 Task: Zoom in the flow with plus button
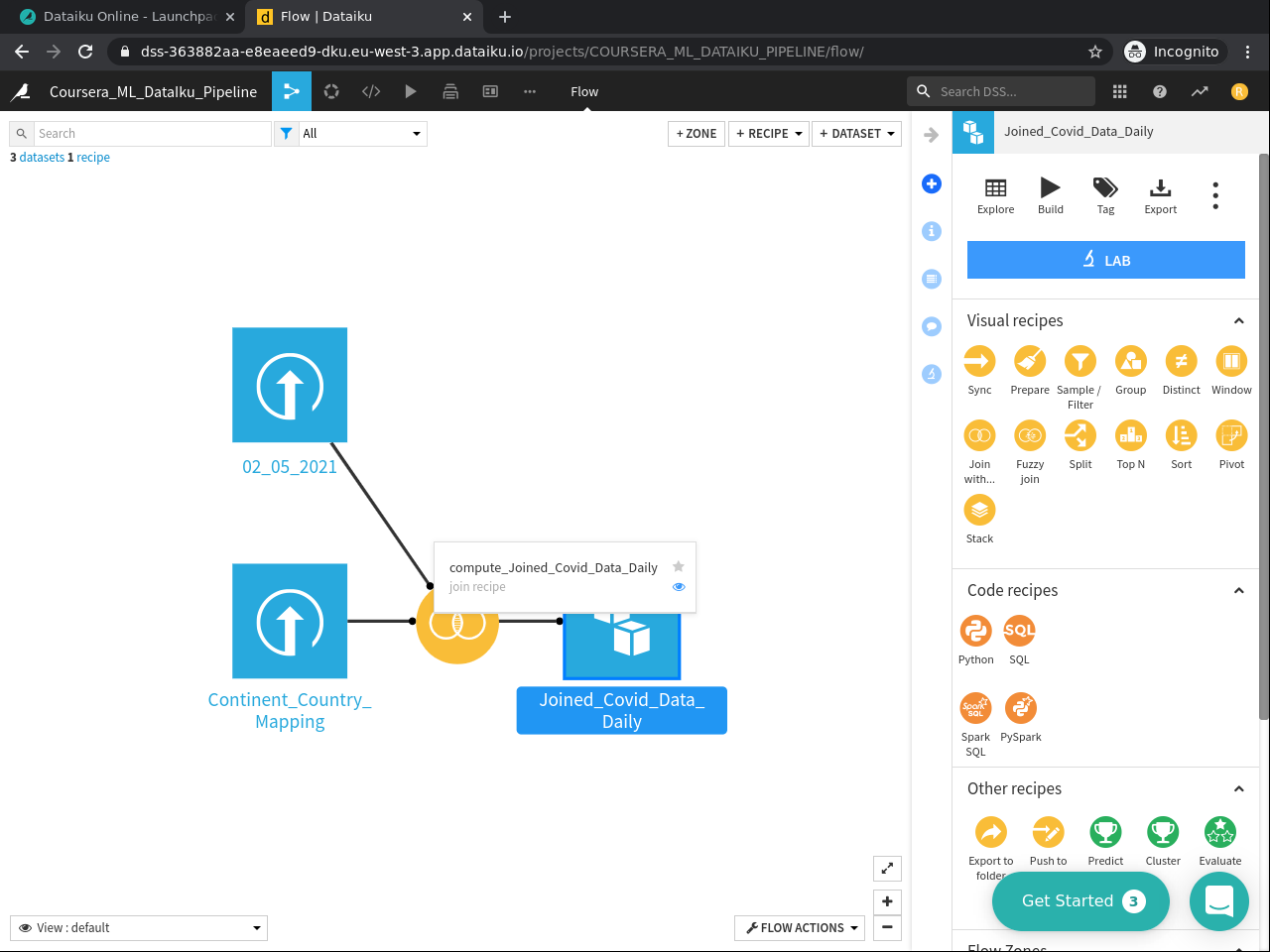click(887, 901)
